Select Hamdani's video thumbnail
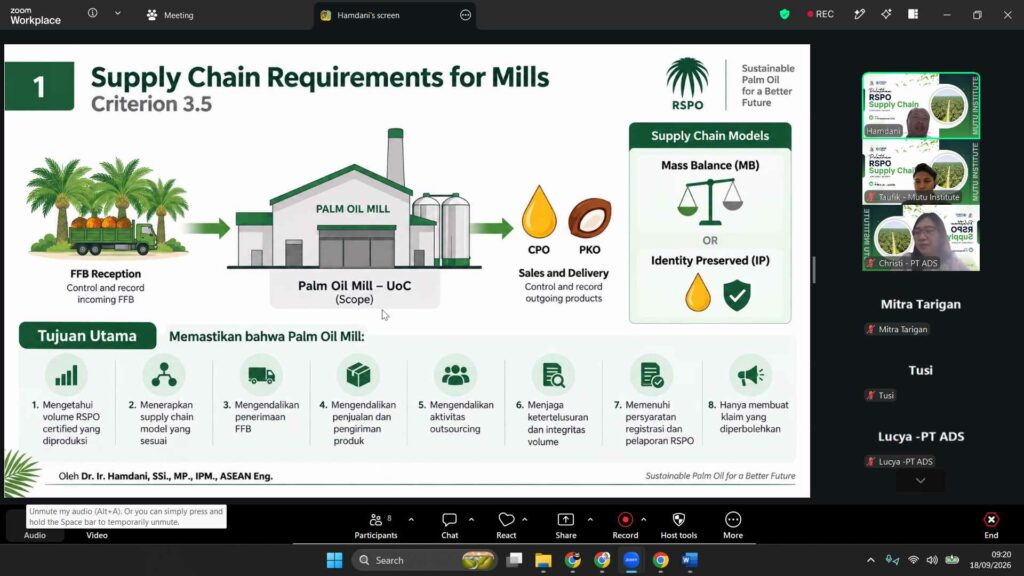1024x576 pixels. coord(921,106)
